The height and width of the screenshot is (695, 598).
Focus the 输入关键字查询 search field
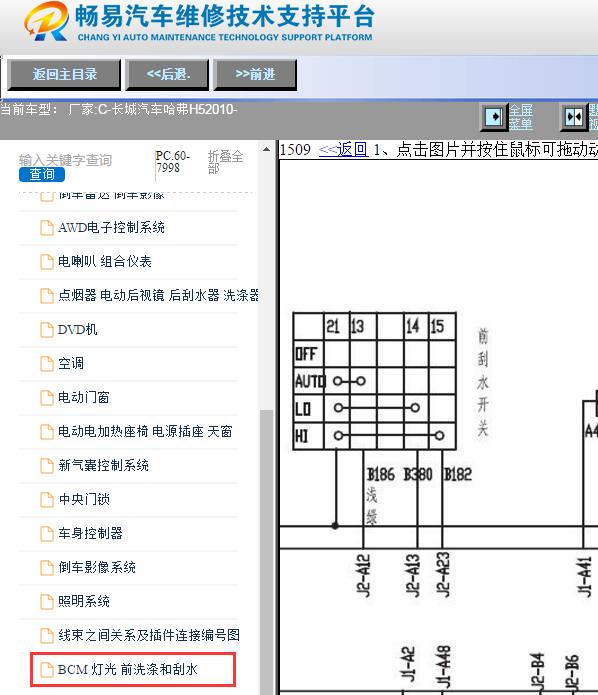[x=65, y=160]
